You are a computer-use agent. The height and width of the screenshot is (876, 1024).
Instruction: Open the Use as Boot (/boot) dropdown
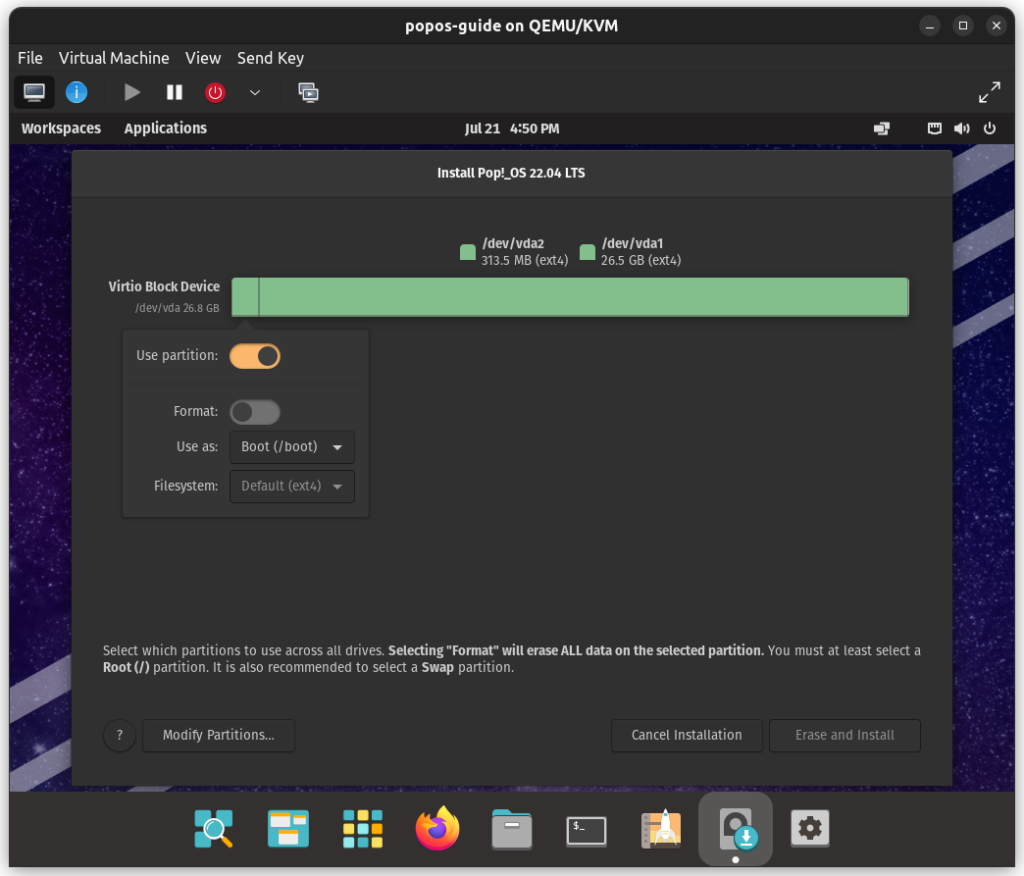tap(292, 447)
